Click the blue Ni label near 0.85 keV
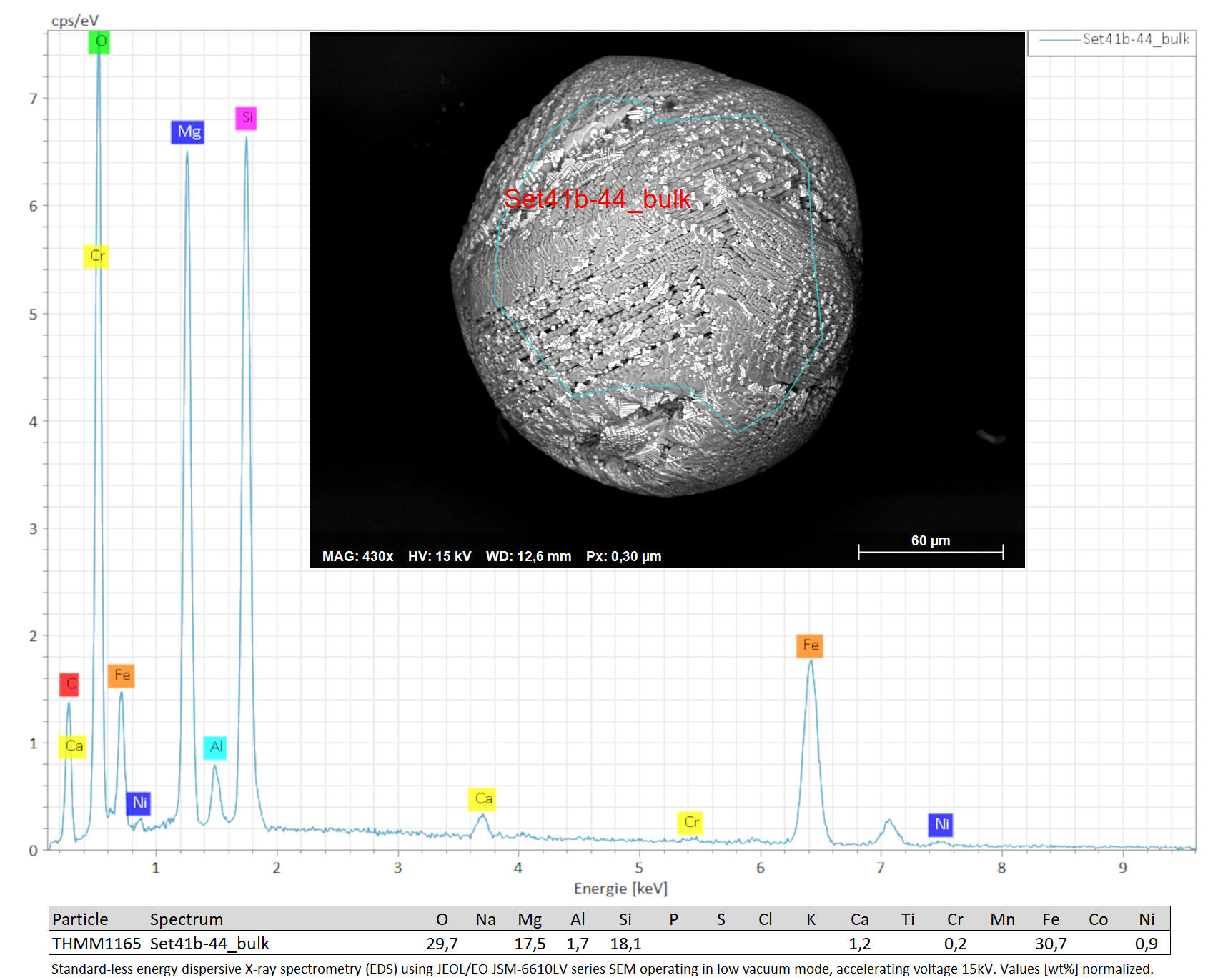 click(x=139, y=803)
